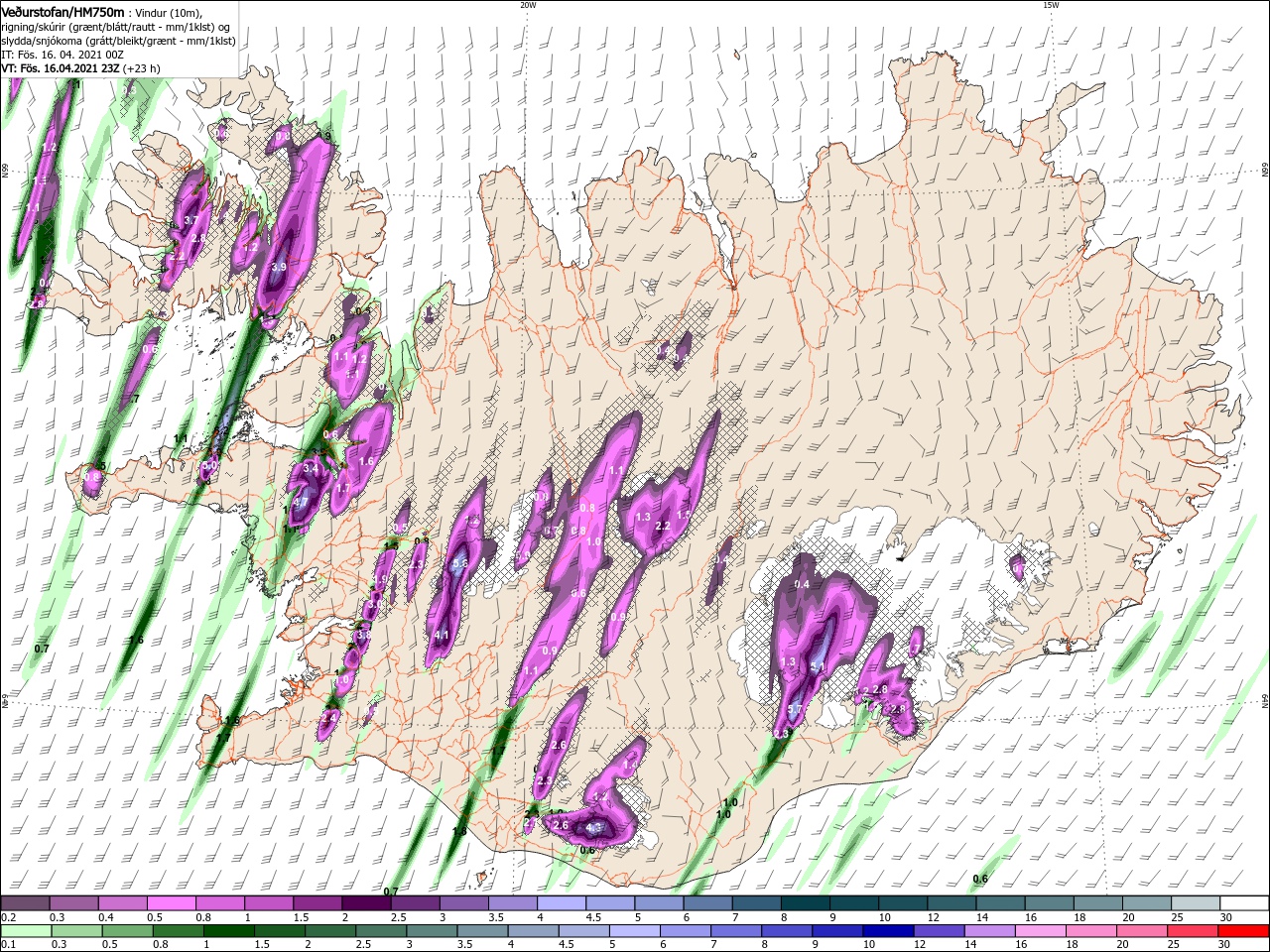Image resolution: width=1270 pixels, height=952 pixels.
Task: Click lower legend swatch starting at 0.8
Action: (178, 931)
